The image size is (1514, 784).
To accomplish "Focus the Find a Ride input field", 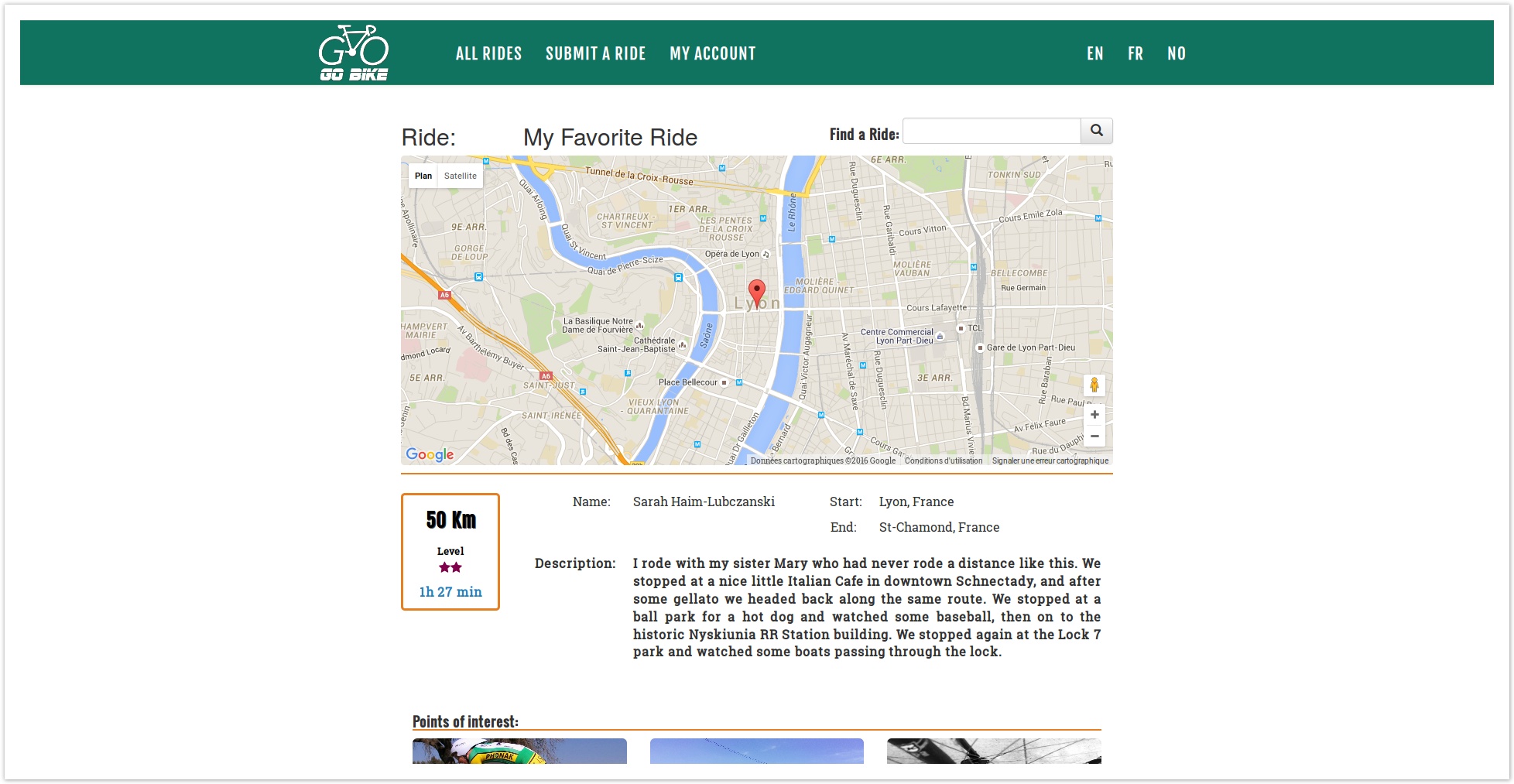I will (991, 132).
